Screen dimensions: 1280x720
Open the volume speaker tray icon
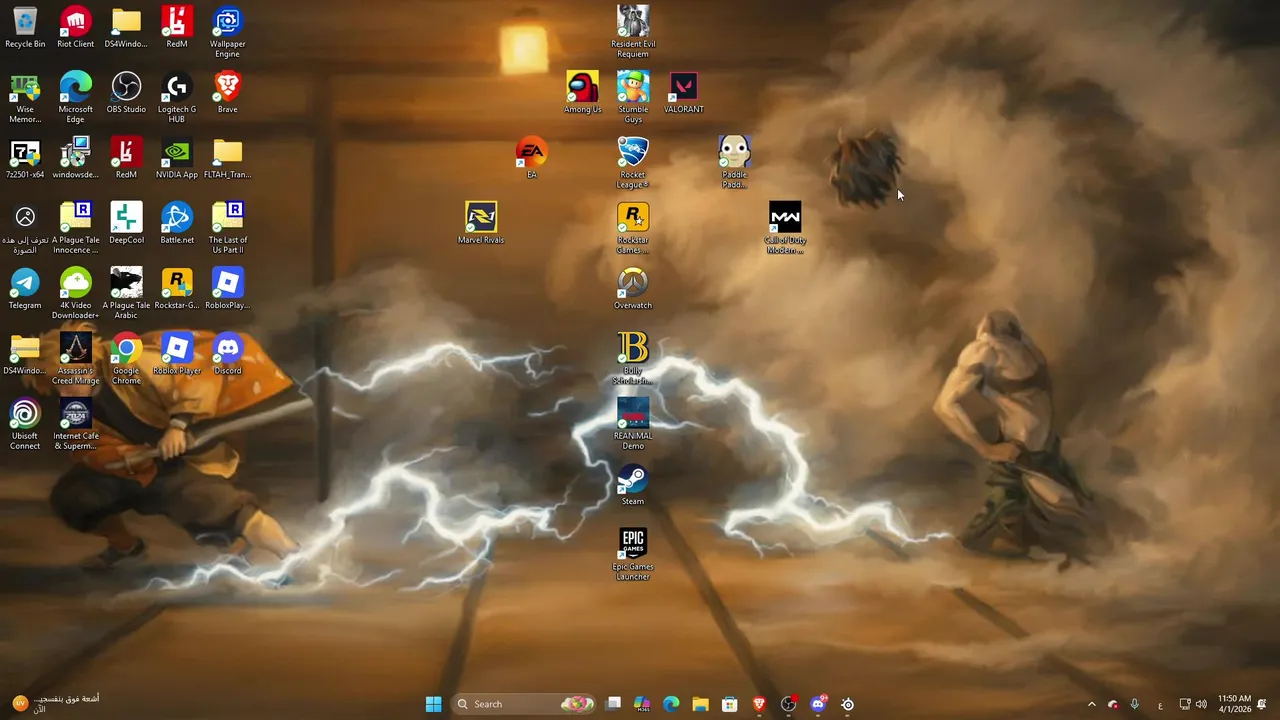click(1201, 704)
